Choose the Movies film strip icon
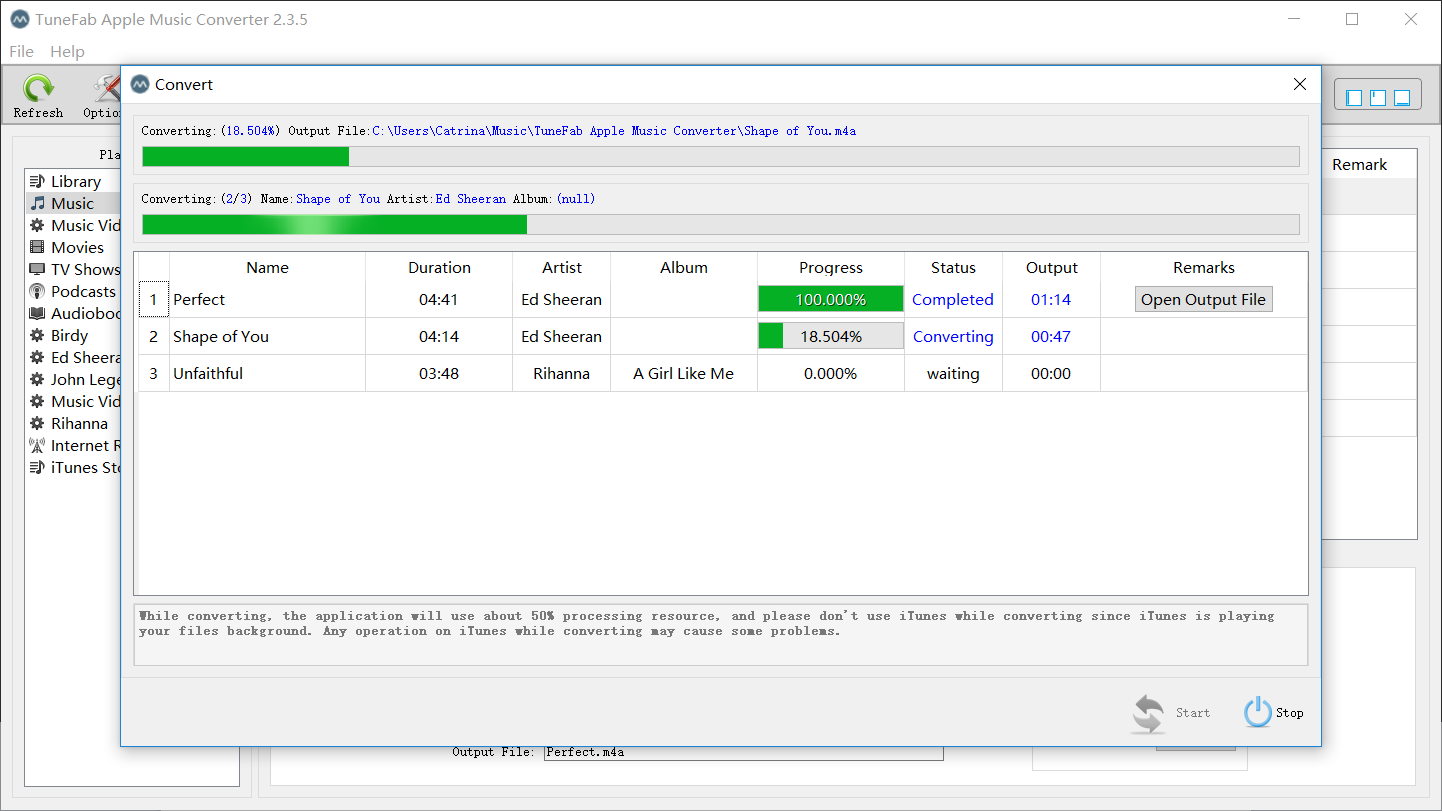 37,247
